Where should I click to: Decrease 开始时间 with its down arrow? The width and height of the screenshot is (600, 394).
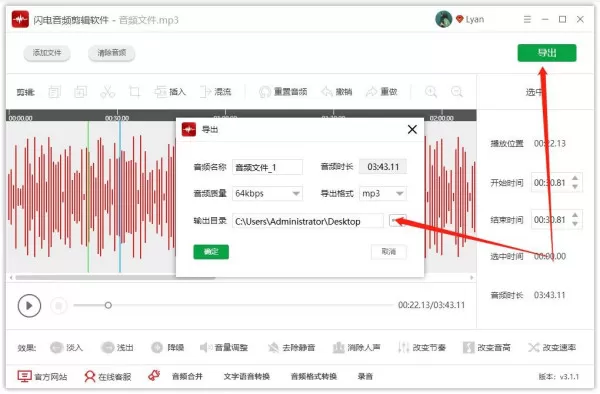pos(575,187)
